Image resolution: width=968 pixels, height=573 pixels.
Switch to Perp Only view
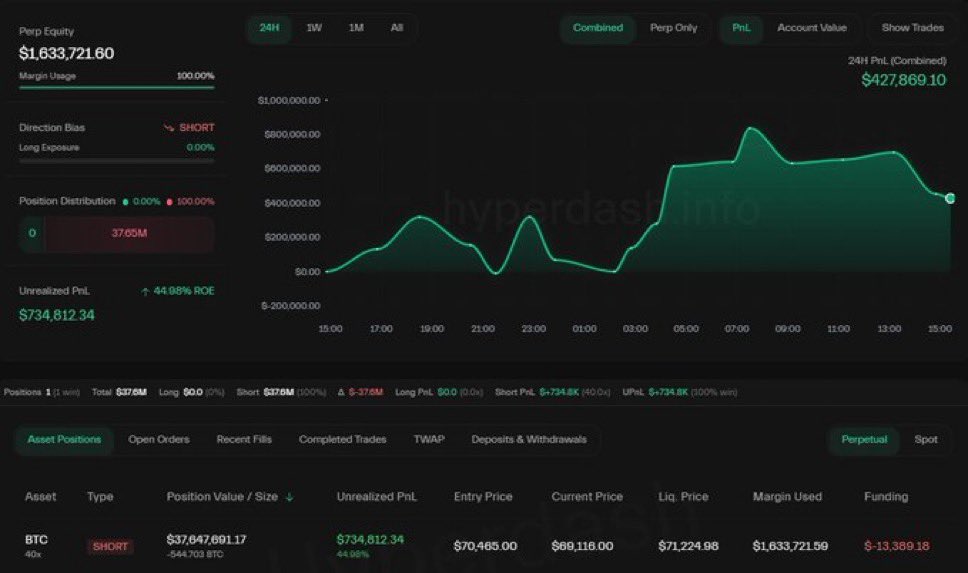(674, 28)
